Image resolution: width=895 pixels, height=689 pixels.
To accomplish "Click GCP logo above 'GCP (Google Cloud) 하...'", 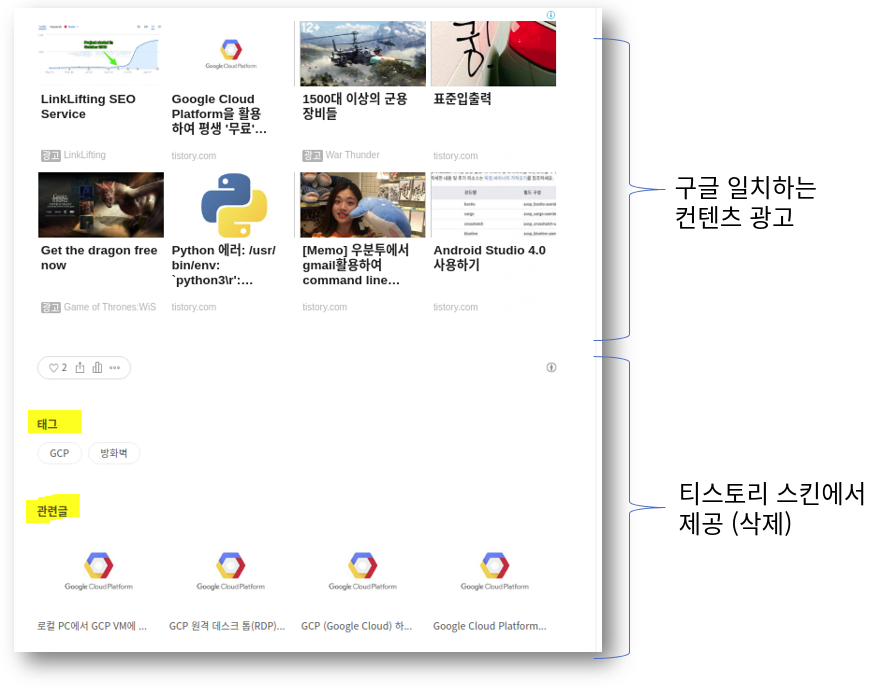I will click(x=362, y=571).
